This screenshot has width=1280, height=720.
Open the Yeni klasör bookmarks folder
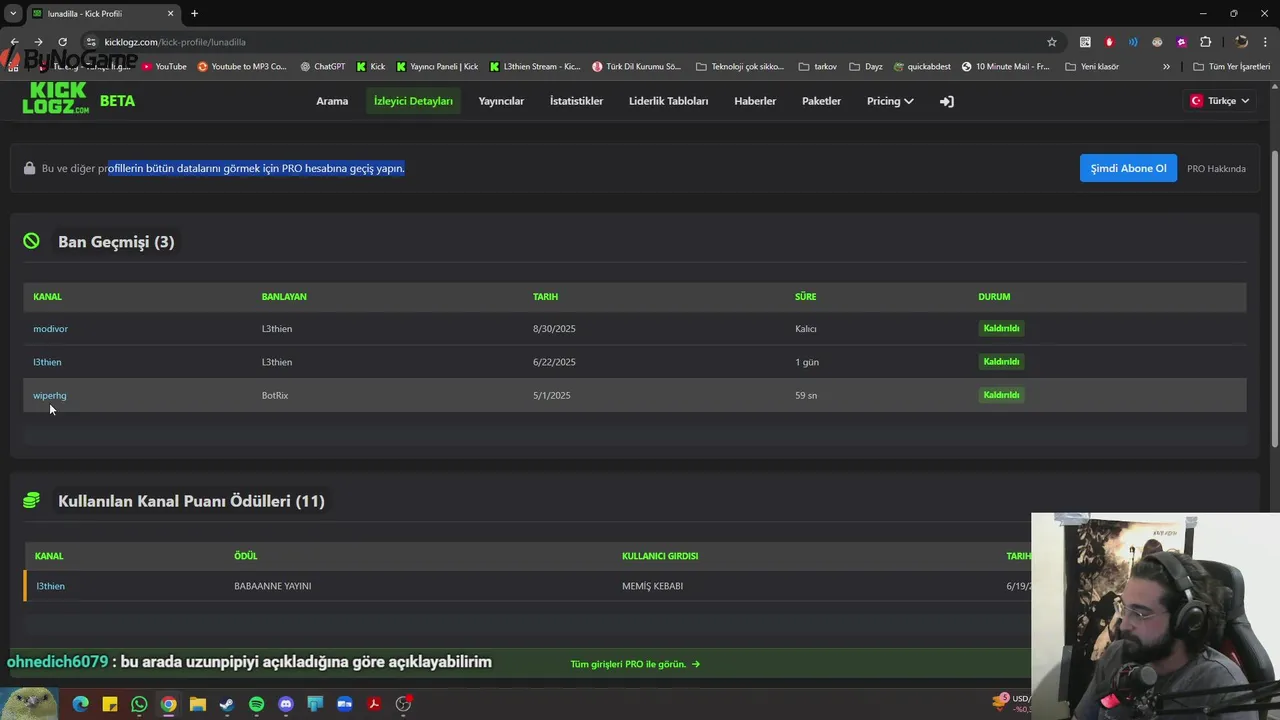point(1092,67)
